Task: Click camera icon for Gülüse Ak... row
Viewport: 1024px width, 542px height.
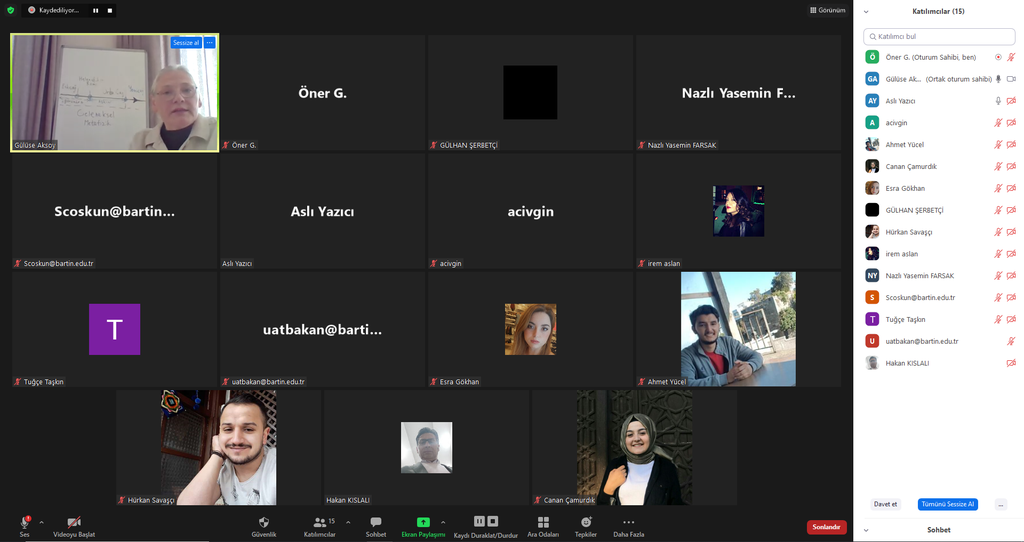Action: tap(1011, 79)
